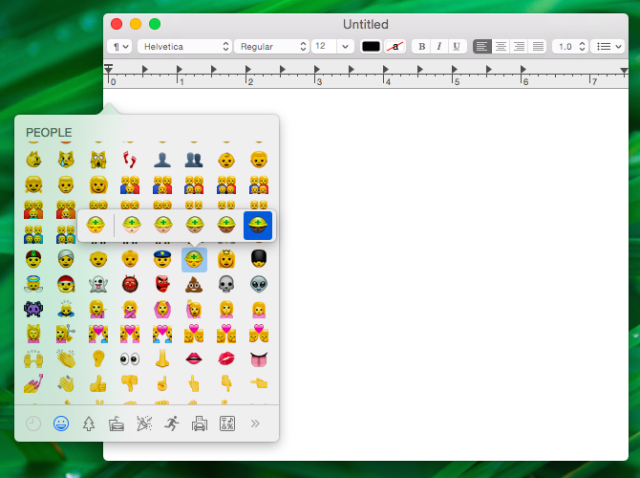
Task: Close the Untitled window
Action: tap(116, 24)
